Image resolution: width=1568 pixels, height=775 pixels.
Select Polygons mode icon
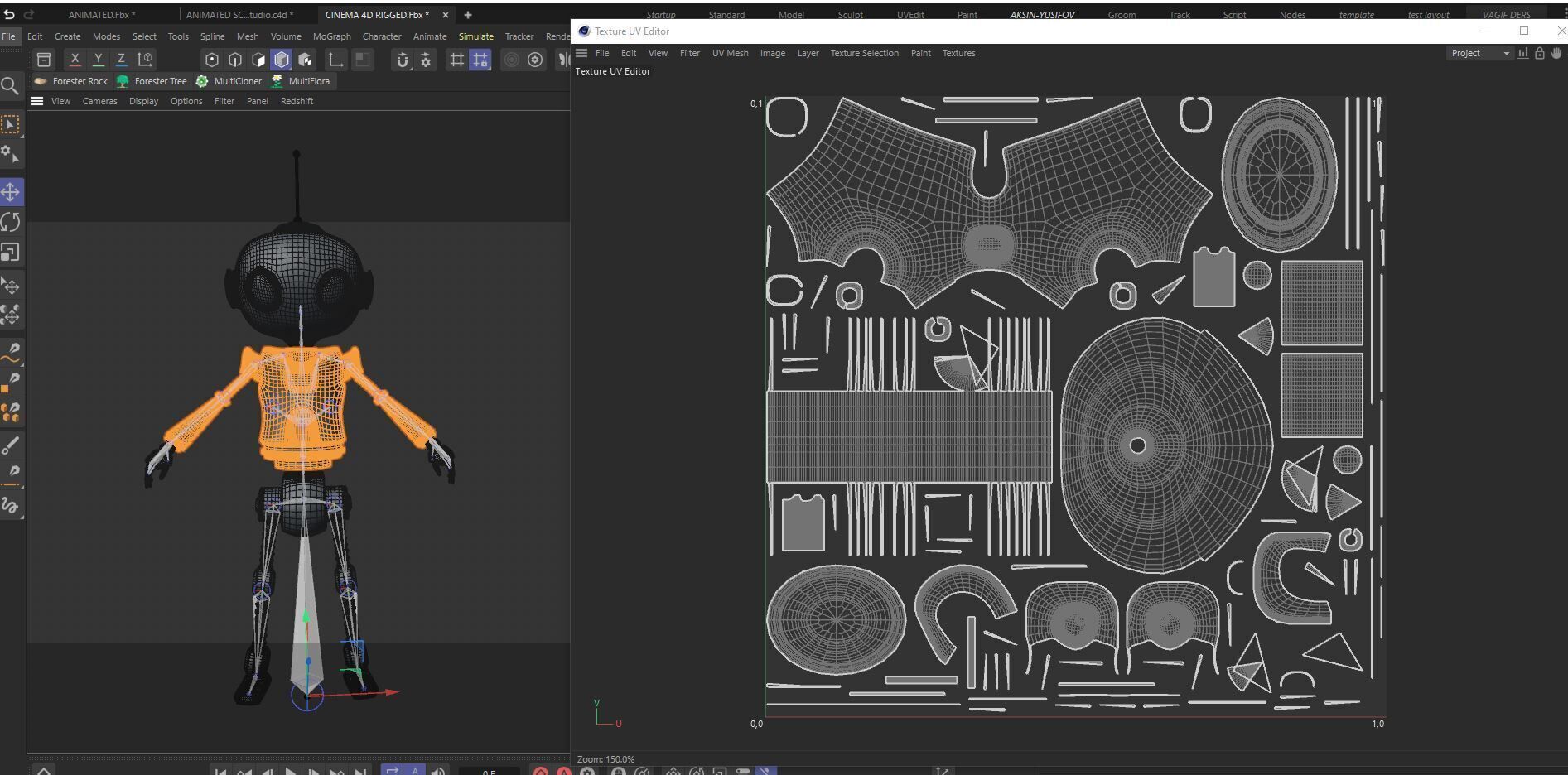pyautogui.click(x=258, y=60)
